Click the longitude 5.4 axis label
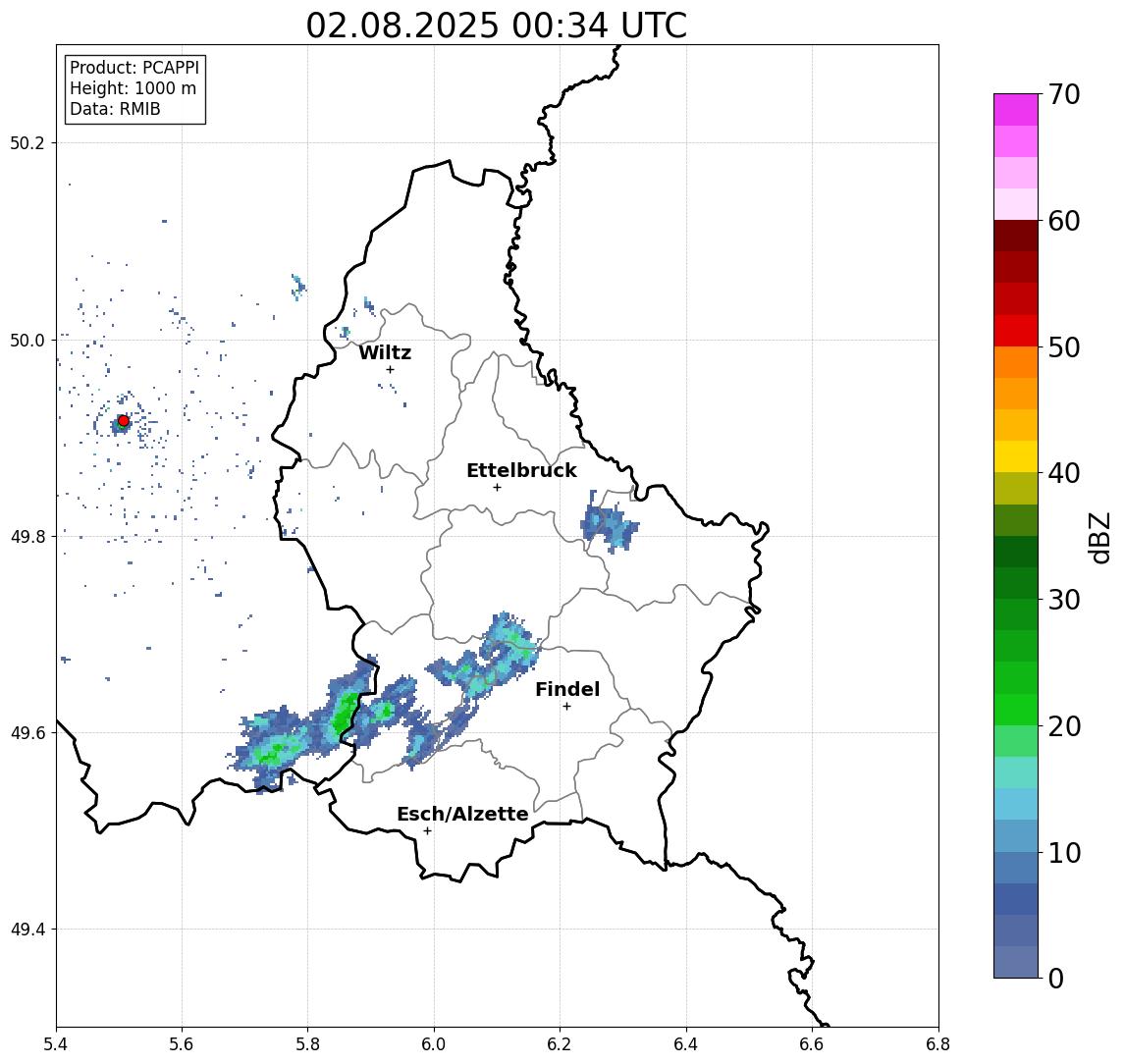1124x1064 pixels. click(56, 1044)
